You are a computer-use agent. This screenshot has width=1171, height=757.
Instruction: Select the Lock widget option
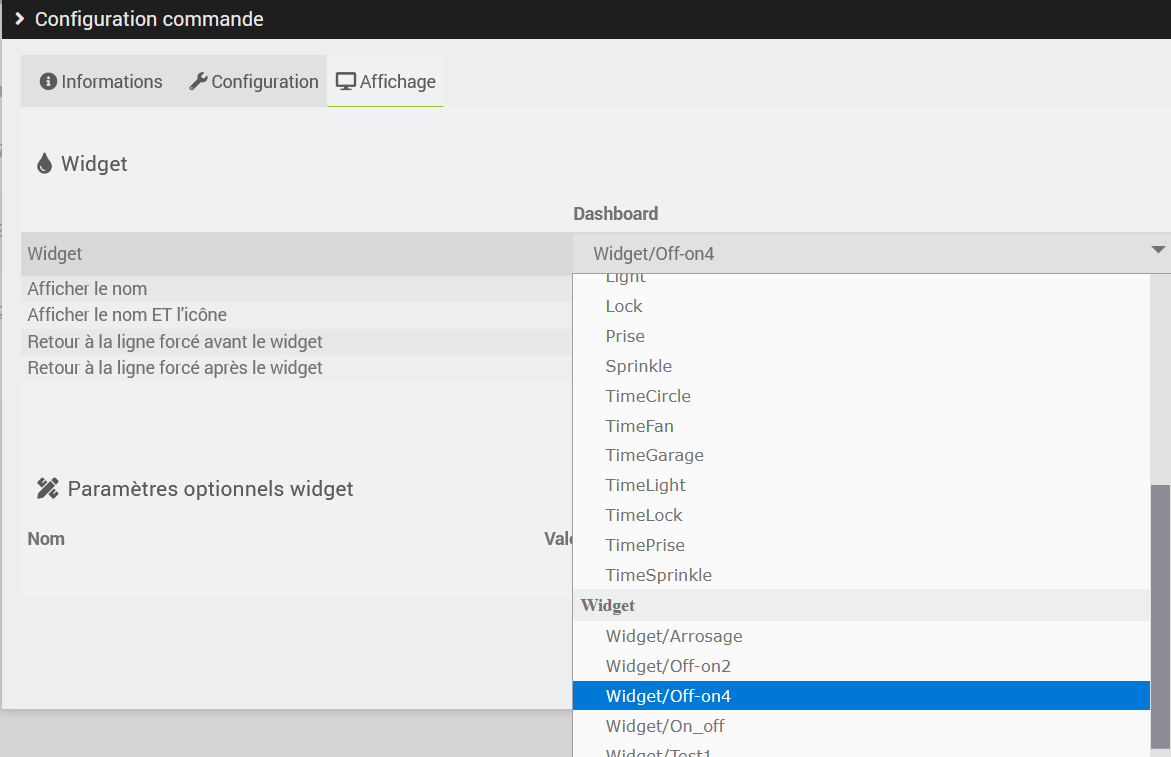624,306
